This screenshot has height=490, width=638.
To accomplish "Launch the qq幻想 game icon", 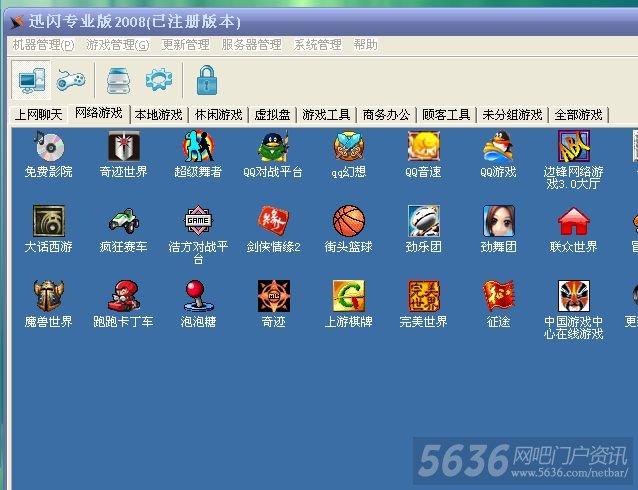I will (x=349, y=146).
